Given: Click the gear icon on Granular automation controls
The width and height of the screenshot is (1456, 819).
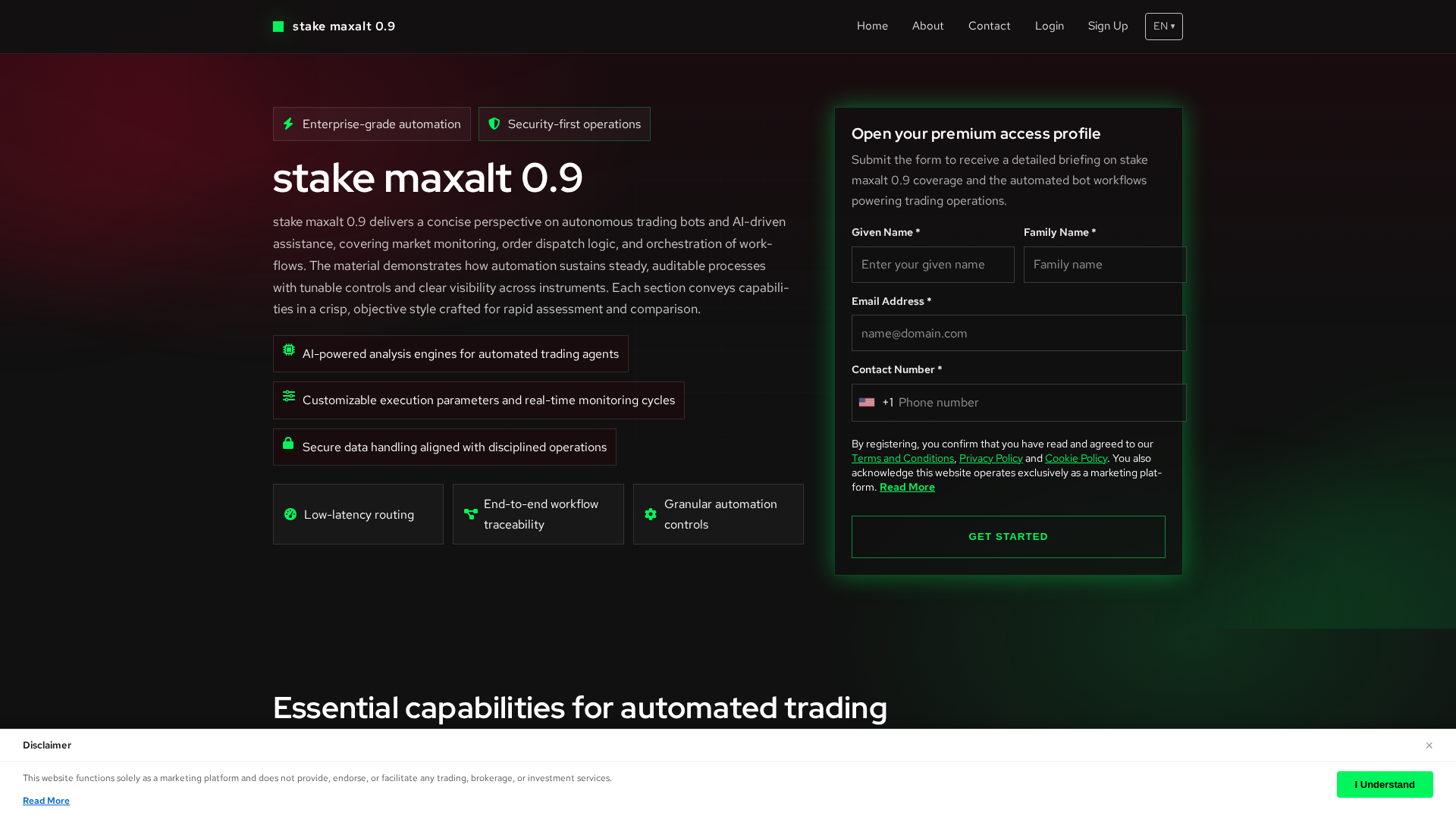Looking at the screenshot, I should 651,514.
